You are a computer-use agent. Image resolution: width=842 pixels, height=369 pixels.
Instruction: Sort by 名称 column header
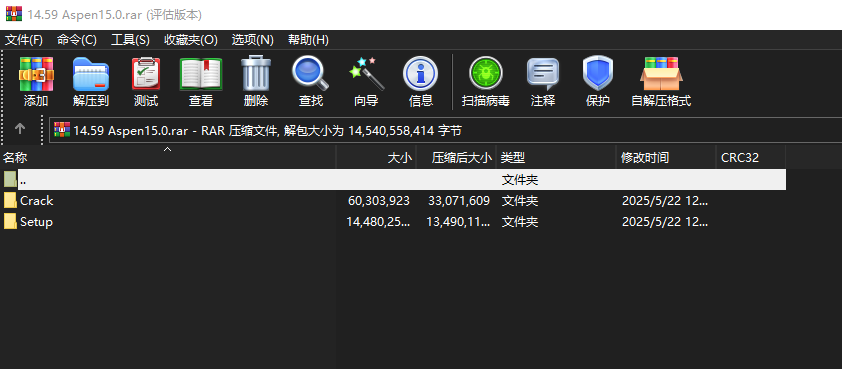168,157
